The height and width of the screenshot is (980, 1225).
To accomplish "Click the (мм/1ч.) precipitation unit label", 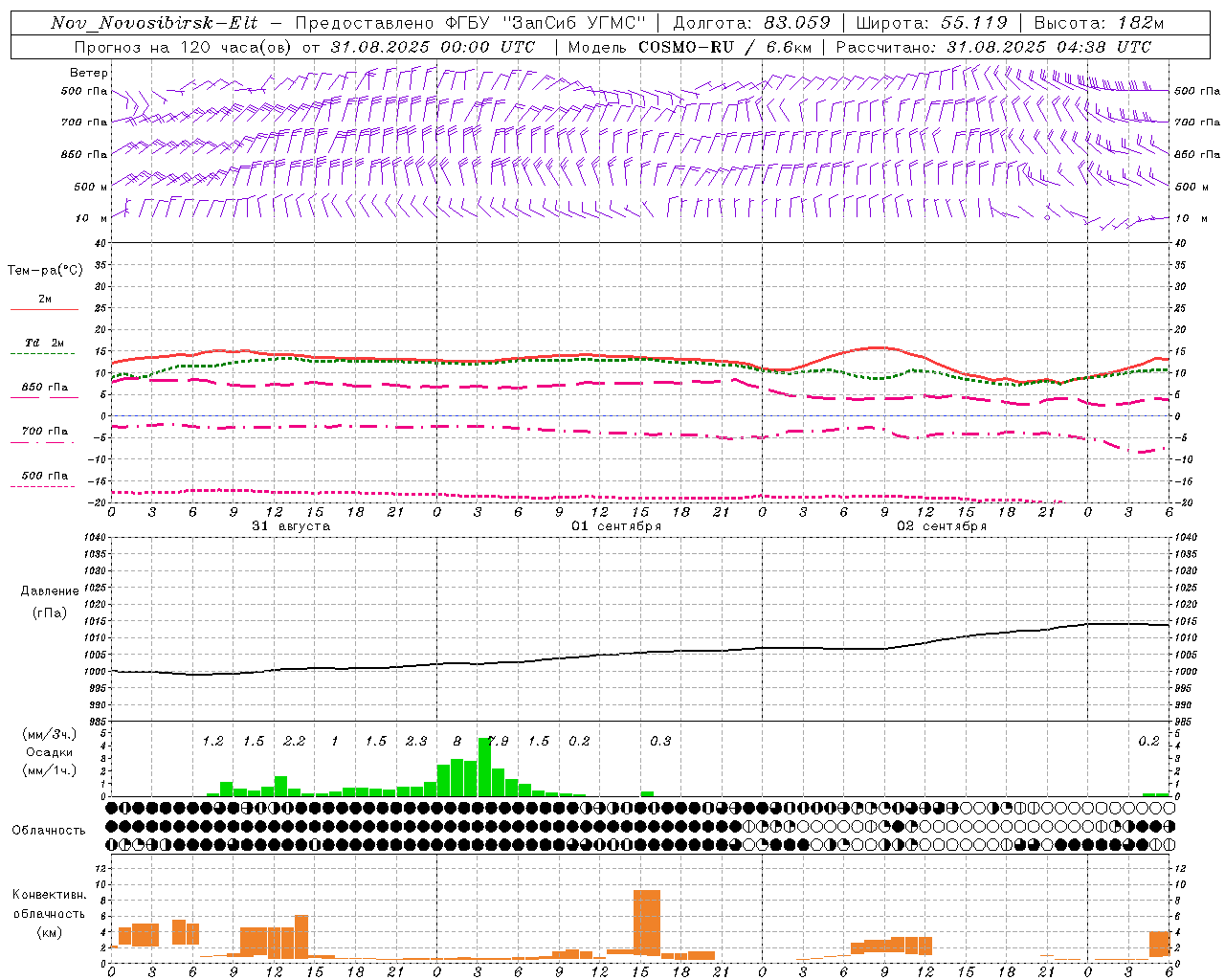I will 50,770.
